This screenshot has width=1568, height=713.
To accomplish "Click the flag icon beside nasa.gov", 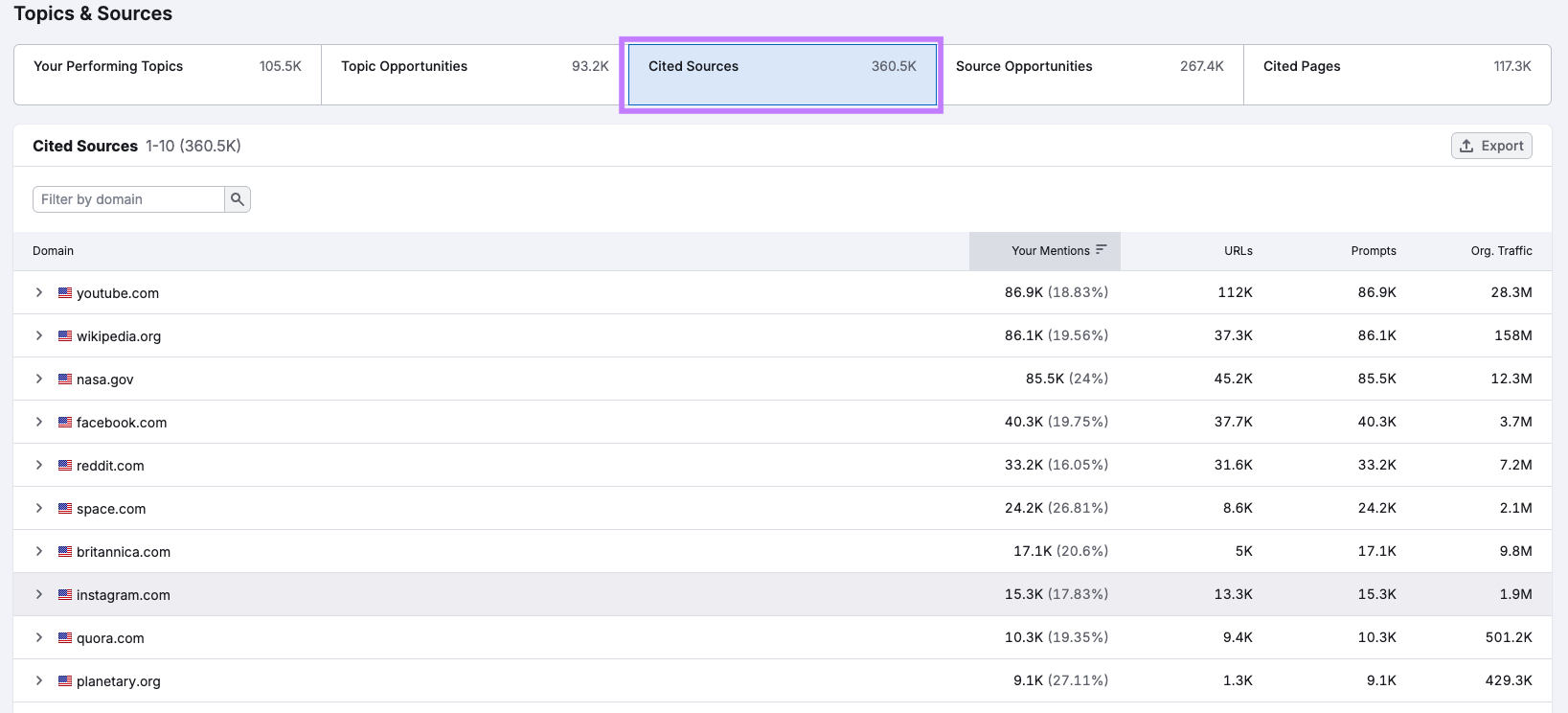I will pos(65,379).
